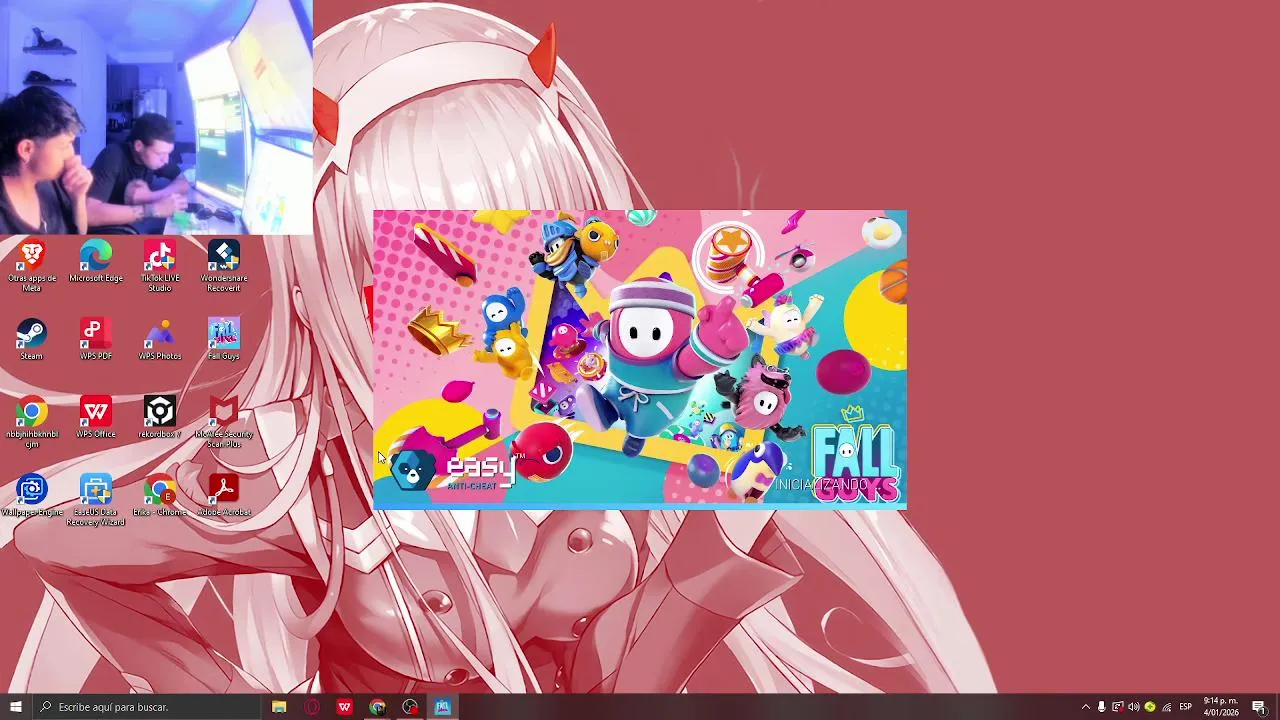Open the Wi-Fi network flyout

1166,707
